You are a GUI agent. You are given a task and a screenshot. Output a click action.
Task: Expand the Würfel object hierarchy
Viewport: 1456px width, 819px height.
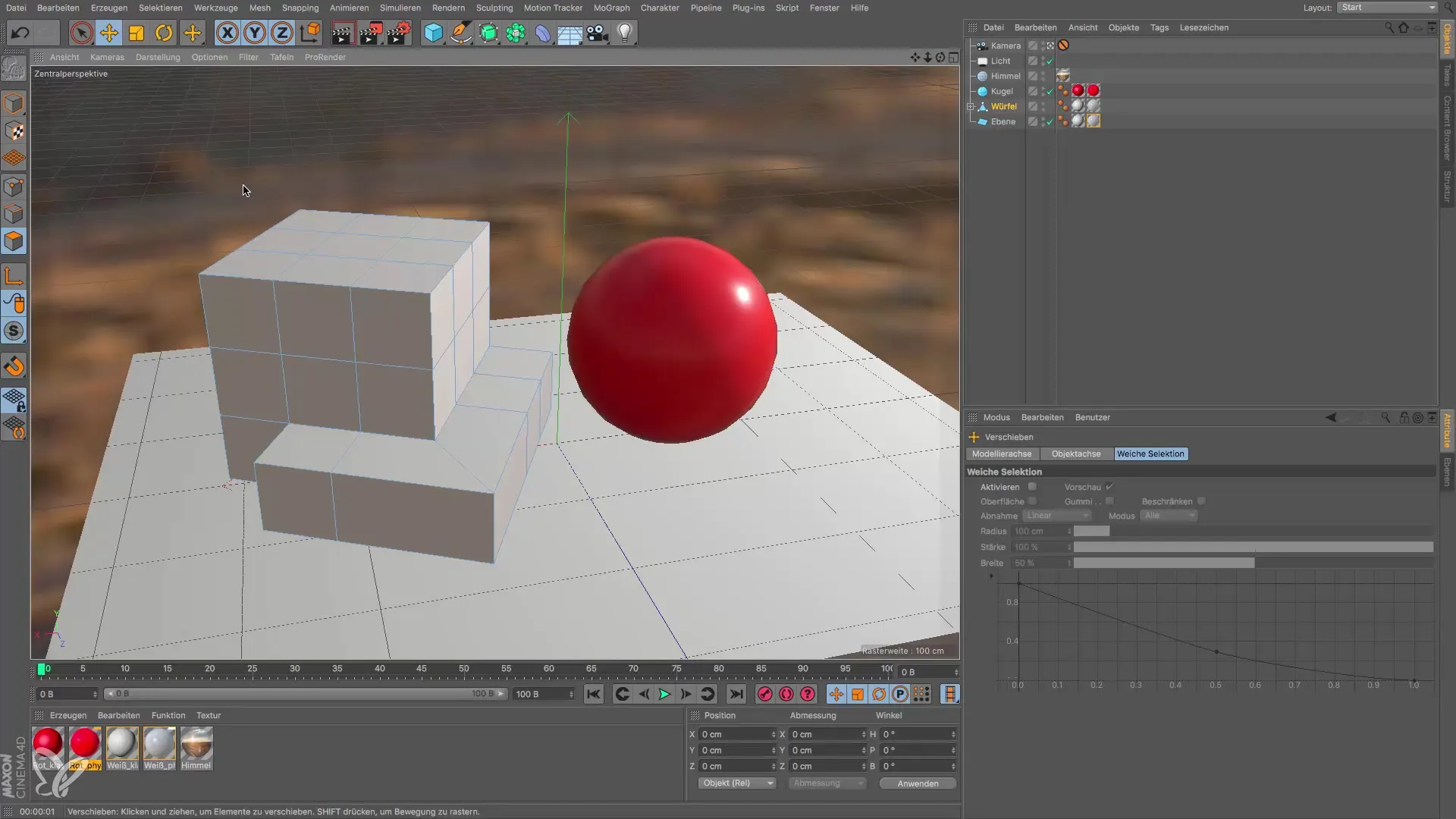[x=971, y=106]
